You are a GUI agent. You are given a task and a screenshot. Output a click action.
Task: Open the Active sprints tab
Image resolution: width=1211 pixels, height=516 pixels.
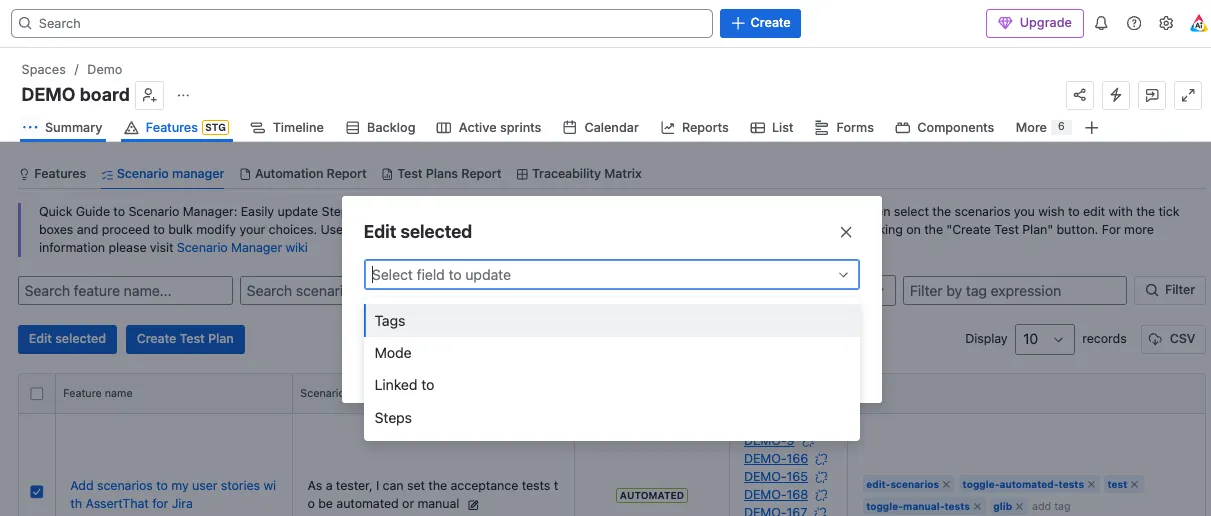(489, 127)
